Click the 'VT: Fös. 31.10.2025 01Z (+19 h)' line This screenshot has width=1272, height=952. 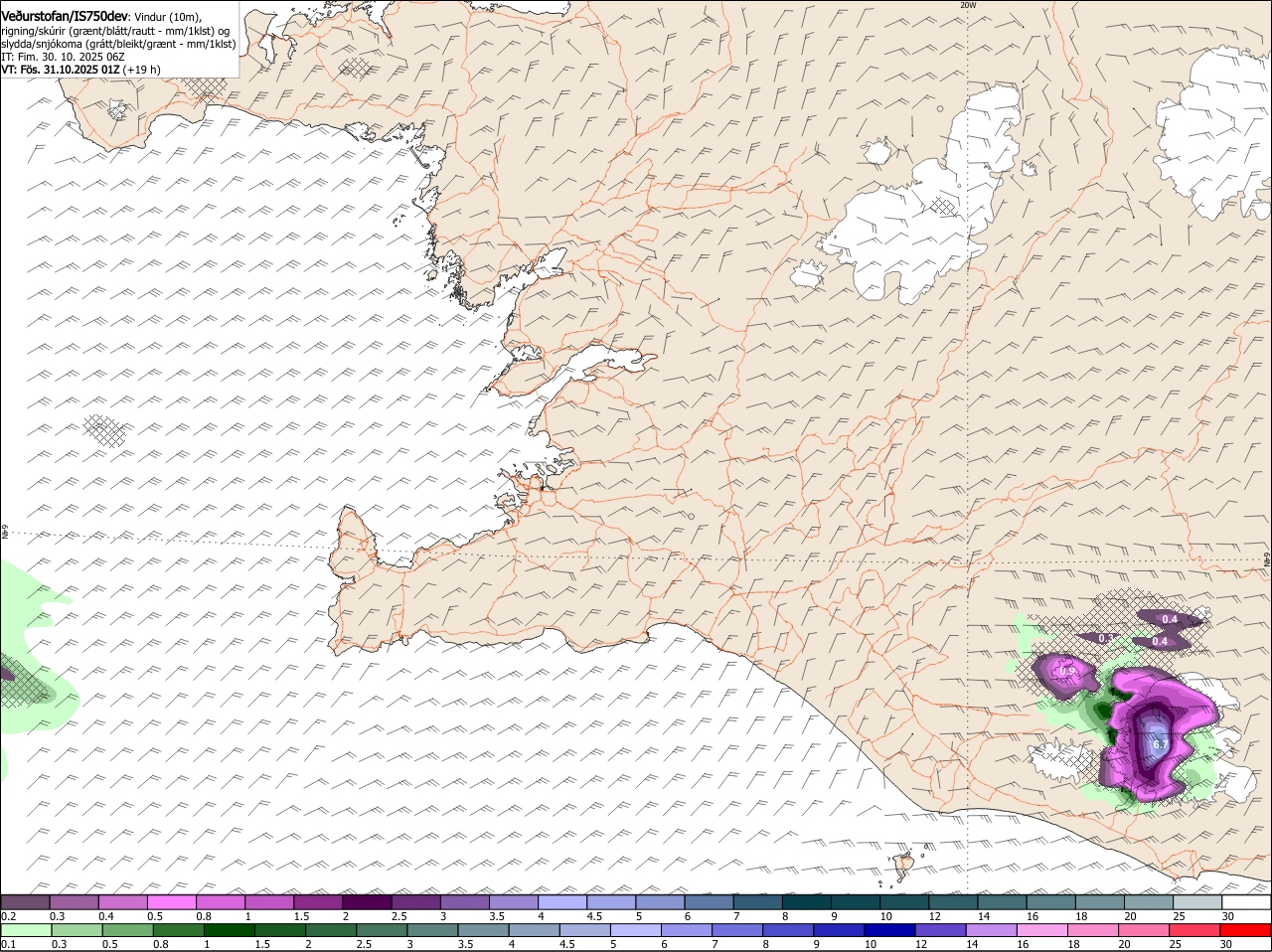coord(80,70)
